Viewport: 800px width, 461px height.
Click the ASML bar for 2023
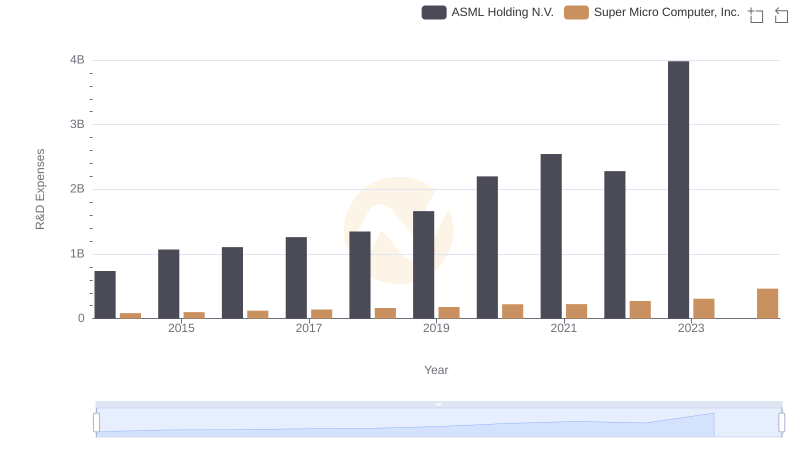(678, 190)
